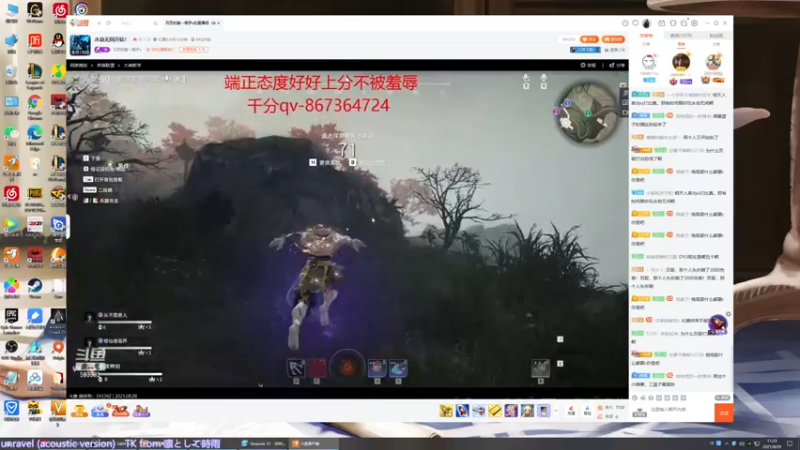Reload the page with the refresh icon
The width and height of the screenshot is (800, 450).
(109, 23)
